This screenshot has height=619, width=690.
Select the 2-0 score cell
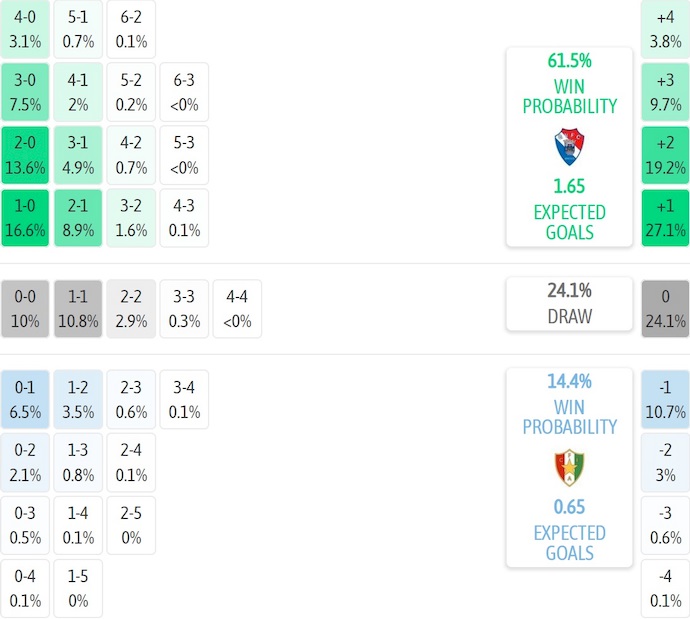point(26,154)
